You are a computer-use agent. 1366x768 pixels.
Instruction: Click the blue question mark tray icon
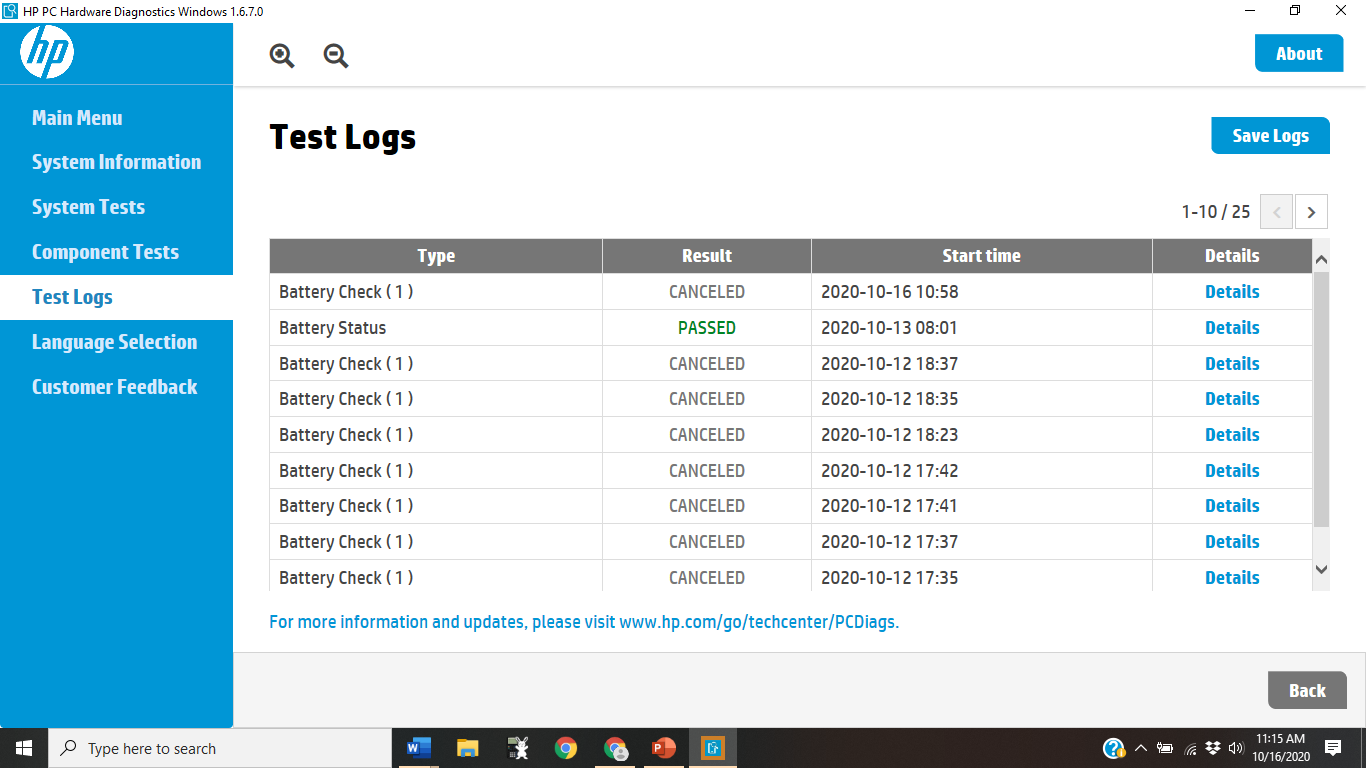click(x=1114, y=748)
